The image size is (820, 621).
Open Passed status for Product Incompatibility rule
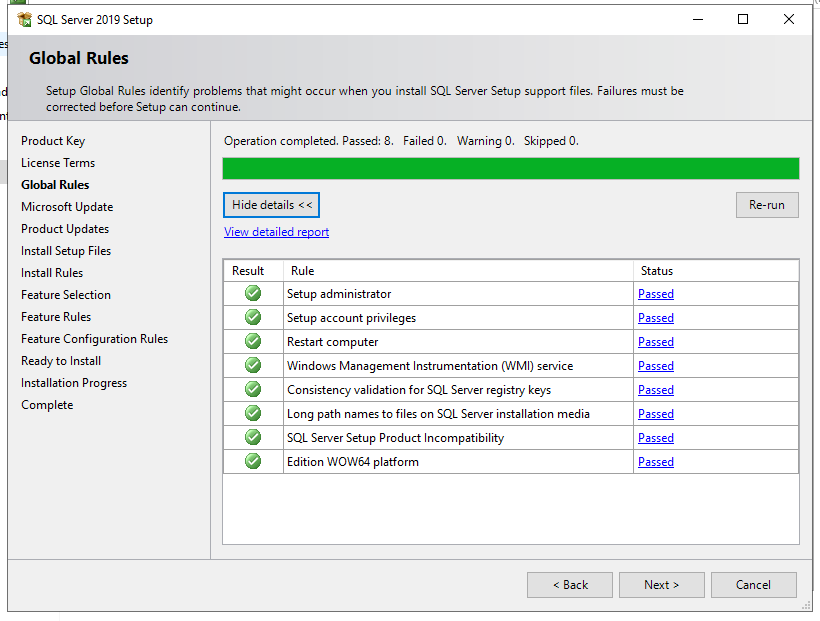(x=656, y=438)
